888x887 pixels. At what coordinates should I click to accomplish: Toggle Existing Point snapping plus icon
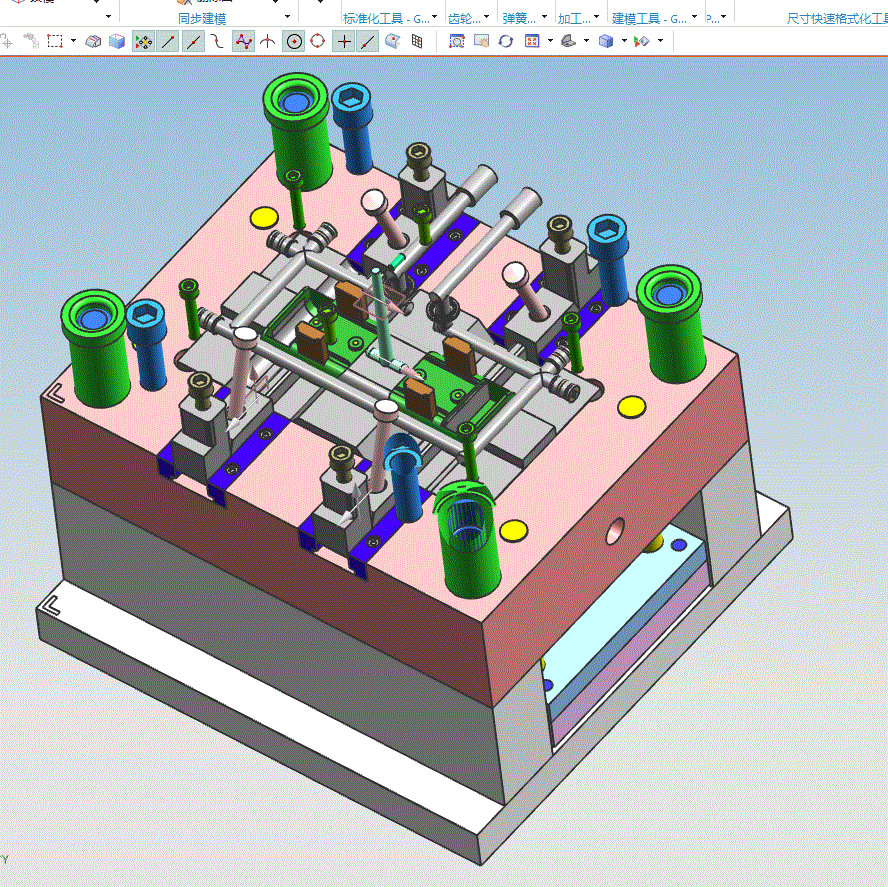343,41
